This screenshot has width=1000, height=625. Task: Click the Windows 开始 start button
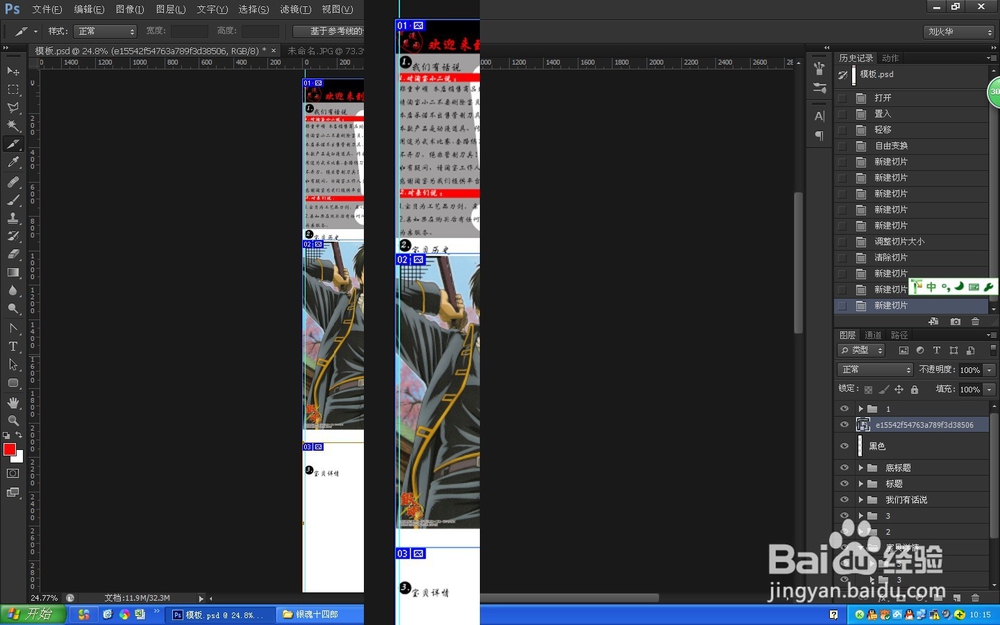33,615
